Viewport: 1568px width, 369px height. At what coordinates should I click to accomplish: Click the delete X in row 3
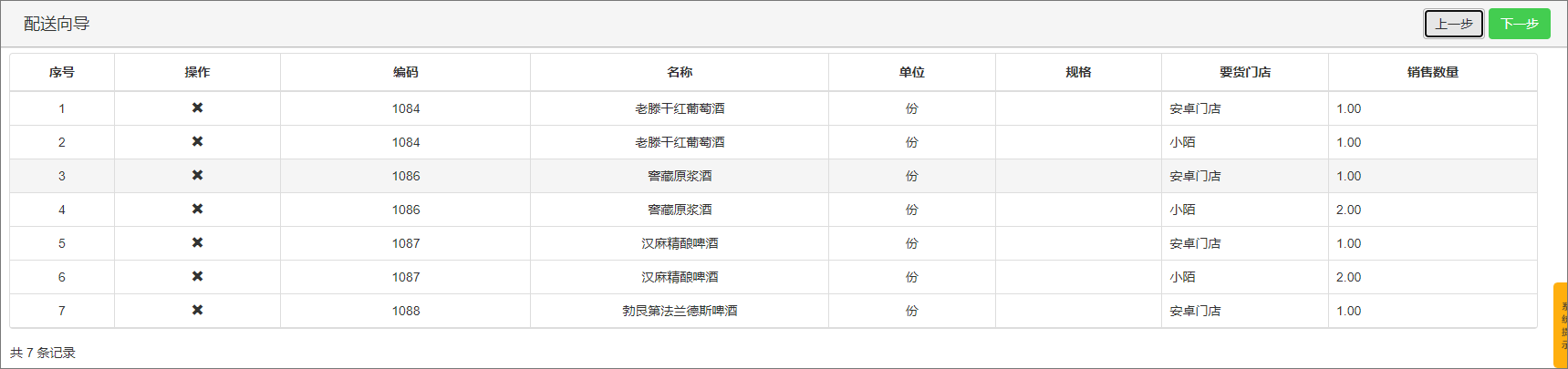[197, 175]
